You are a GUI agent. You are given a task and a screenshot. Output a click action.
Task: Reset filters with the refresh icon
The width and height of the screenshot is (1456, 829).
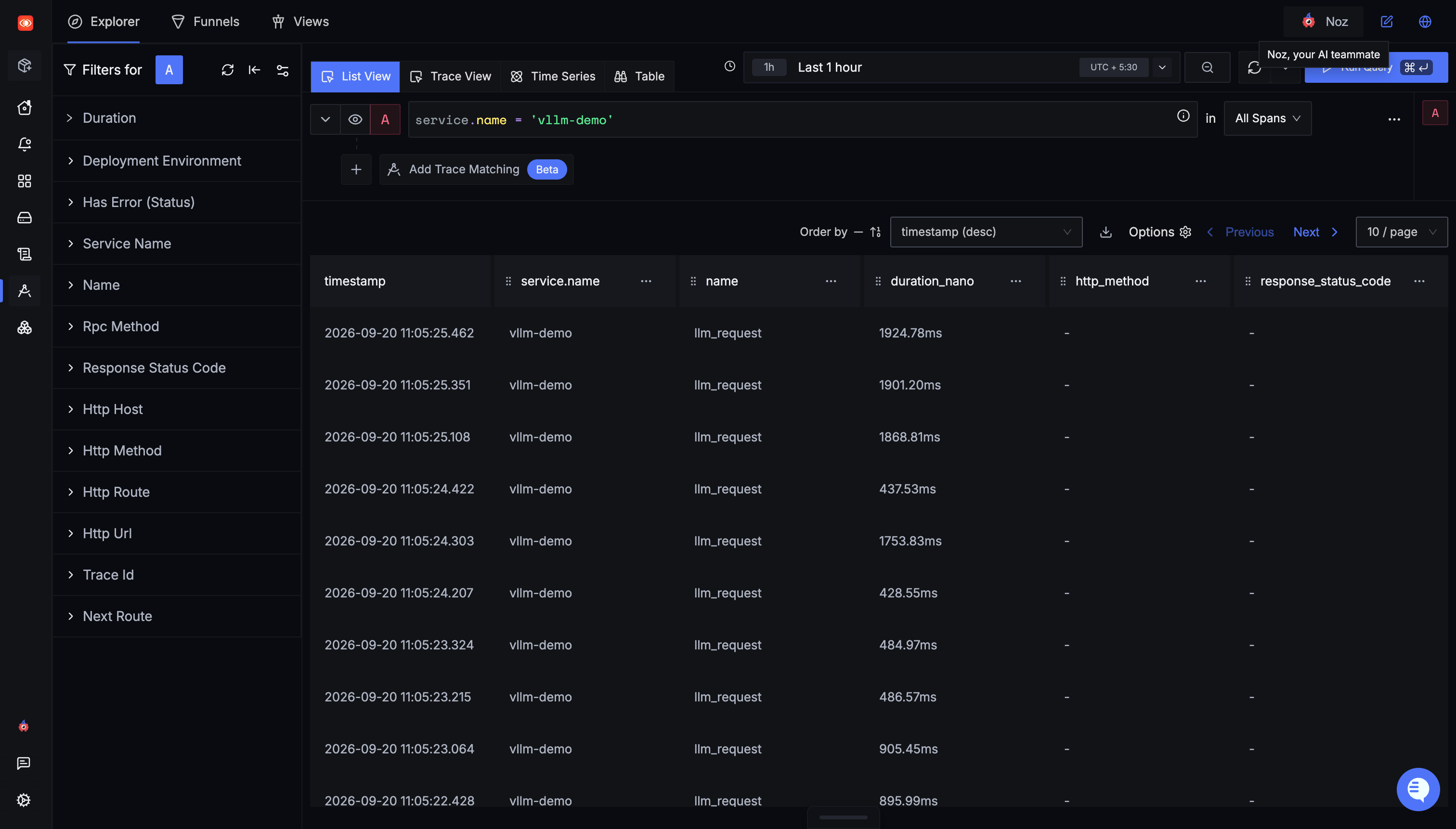click(x=228, y=70)
